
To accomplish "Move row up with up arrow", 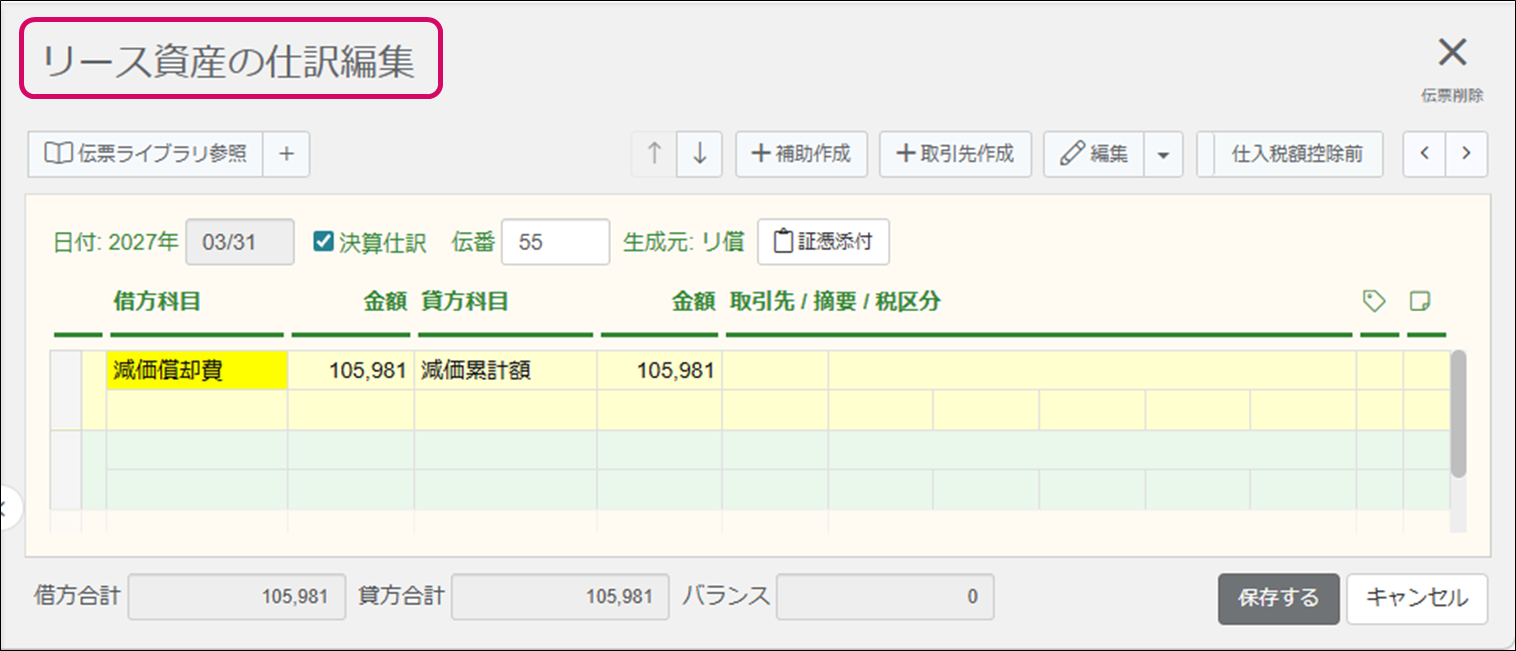I will point(655,154).
